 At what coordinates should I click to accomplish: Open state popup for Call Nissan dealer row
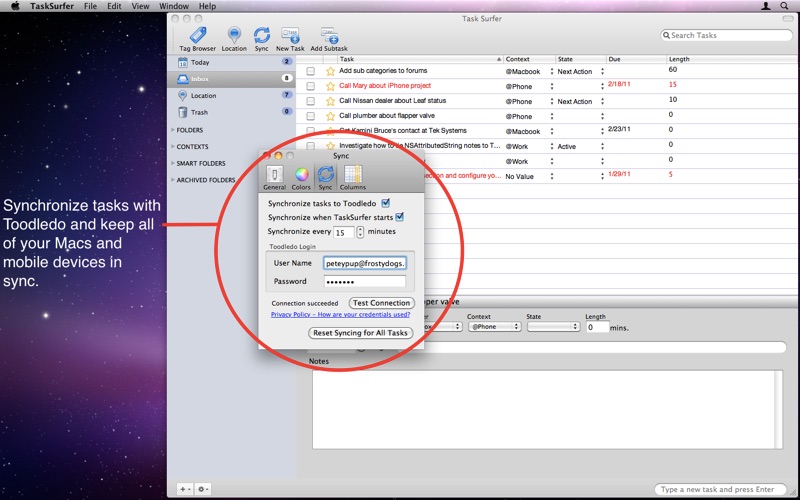[602, 101]
